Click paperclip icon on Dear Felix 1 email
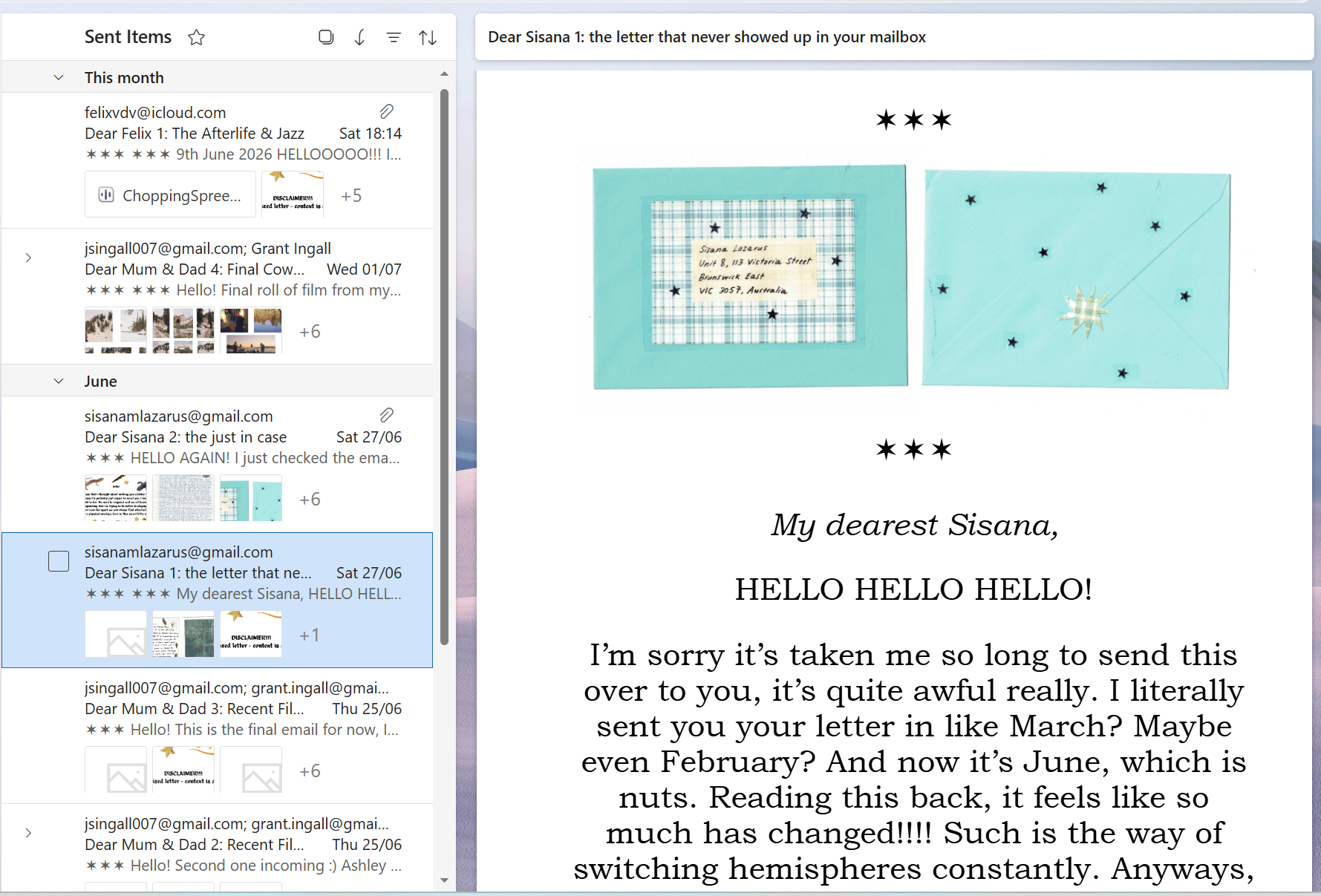The image size is (1321, 896). pos(387,111)
